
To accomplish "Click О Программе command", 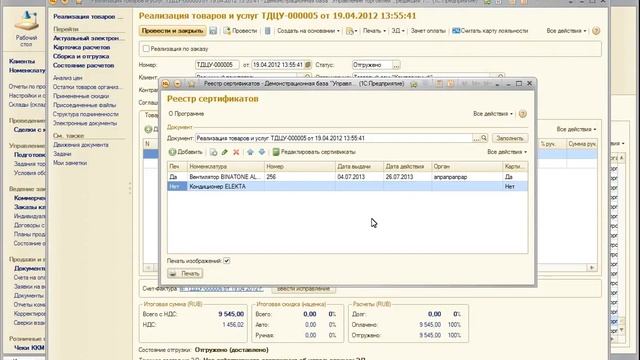I will point(186,114).
